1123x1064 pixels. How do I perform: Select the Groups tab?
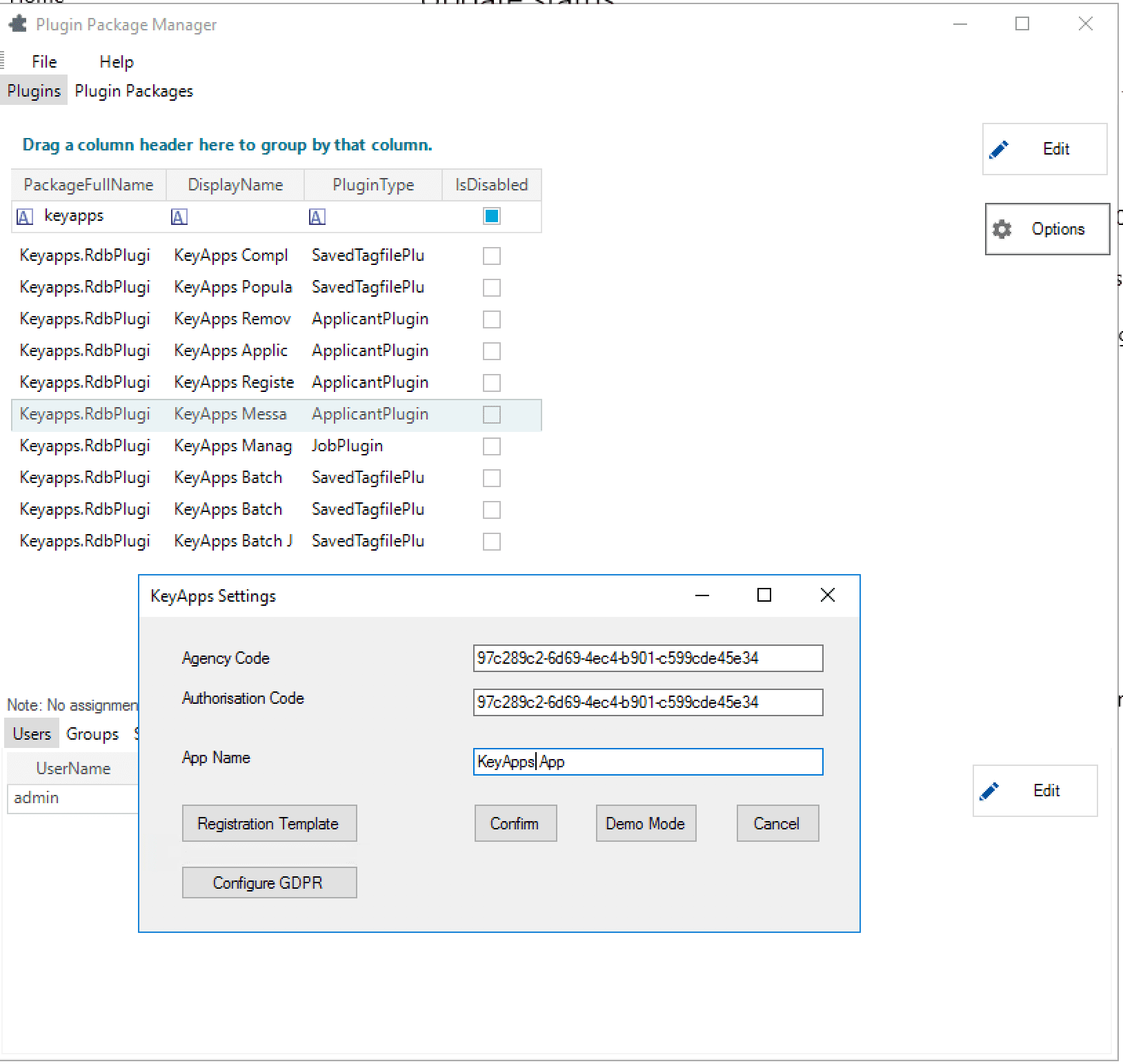click(x=92, y=733)
